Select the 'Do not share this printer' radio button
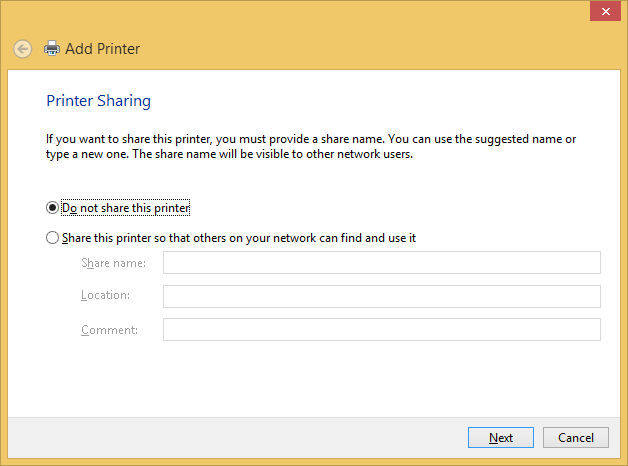The image size is (628, 466). [x=53, y=208]
